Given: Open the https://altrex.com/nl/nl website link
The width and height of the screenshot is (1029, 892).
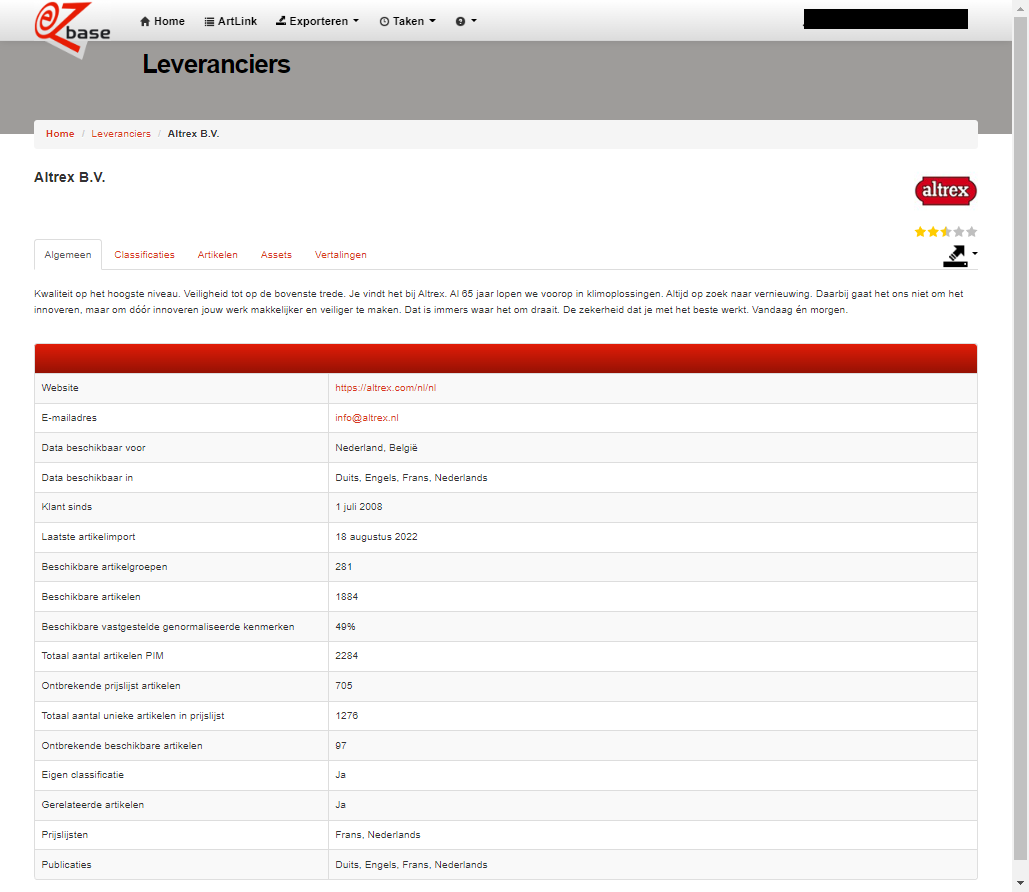Looking at the screenshot, I should coord(386,388).
